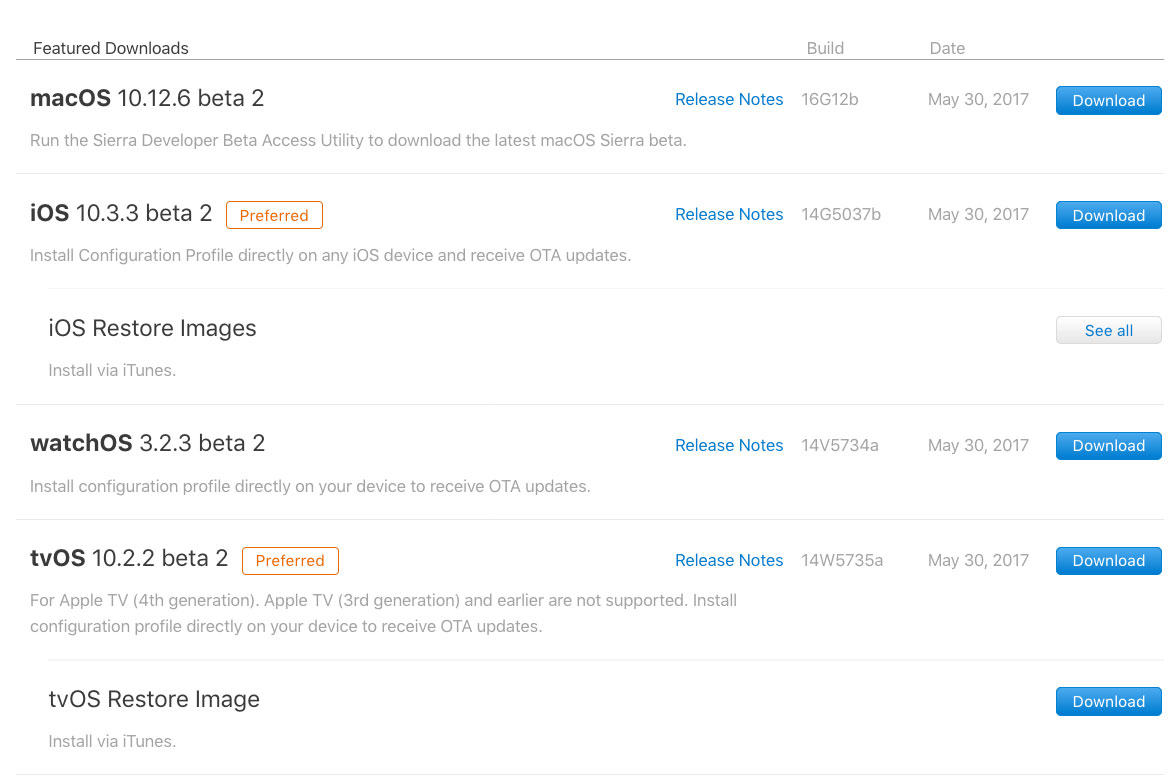The height and width of the screenshot is (777, 1176).
Task: Select the macOS 10.12.6 beta 2 title
Action: click(x=147, y=99)
